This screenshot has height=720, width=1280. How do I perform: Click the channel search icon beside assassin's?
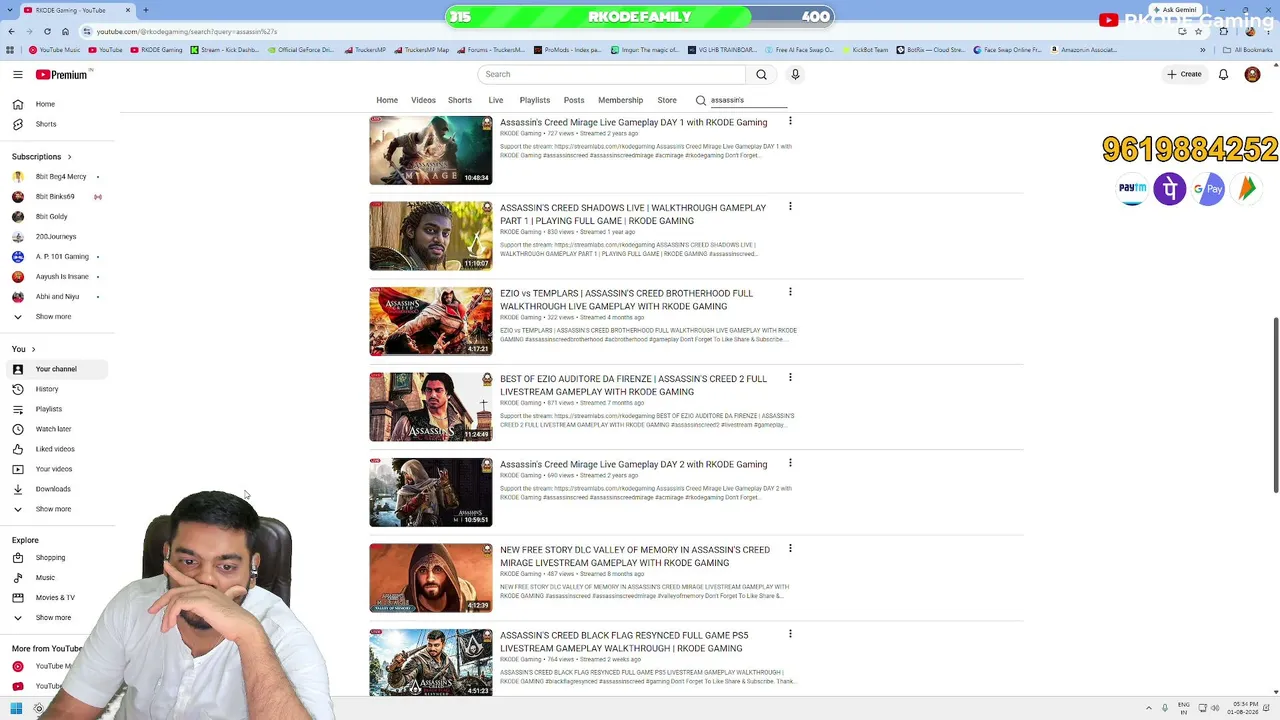(701, 100)
